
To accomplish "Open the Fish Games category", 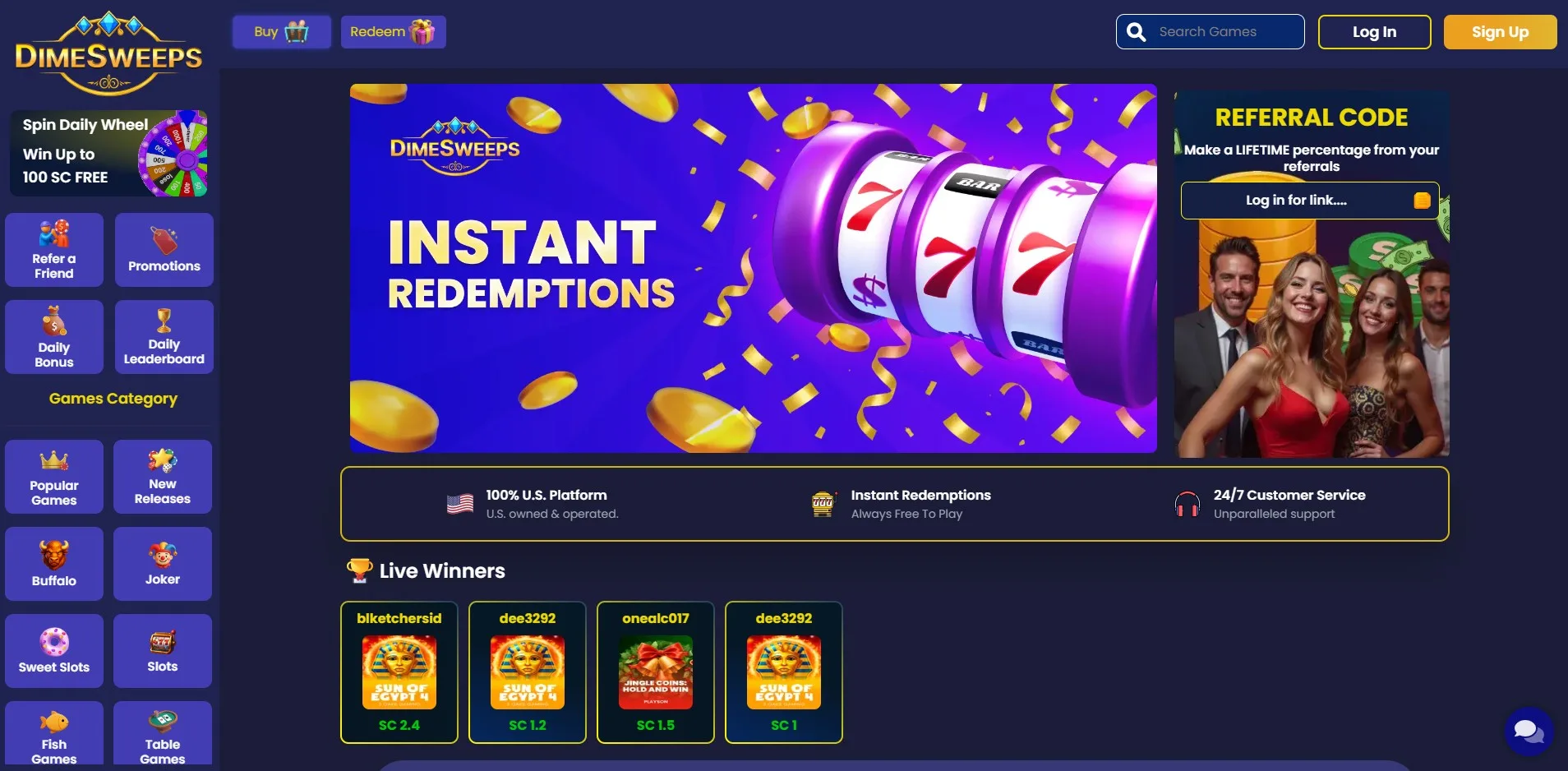I will 54,733.
